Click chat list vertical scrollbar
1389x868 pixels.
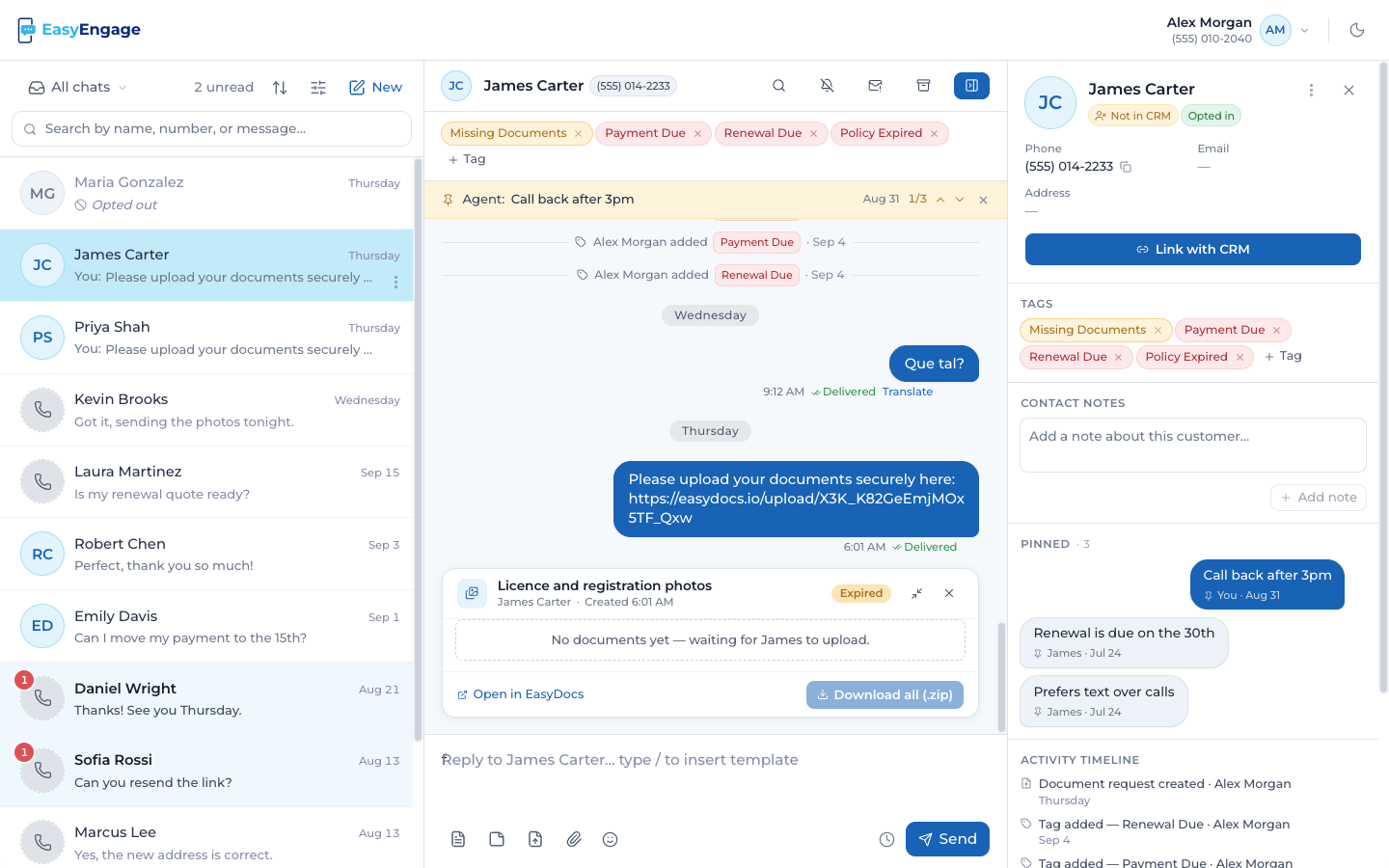click(418, 448)
